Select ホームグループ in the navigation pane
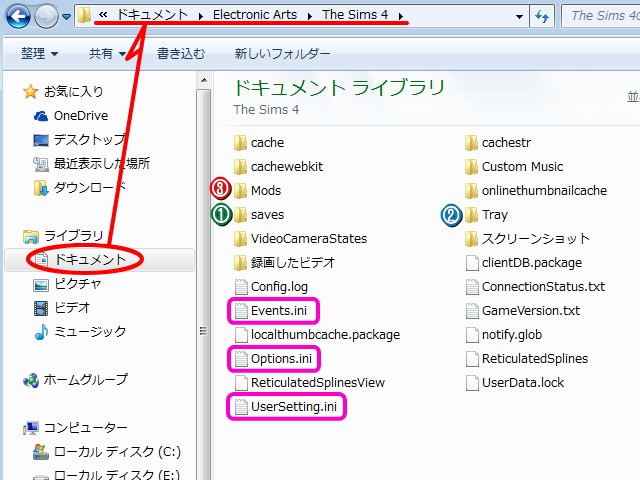 (75, 380)
